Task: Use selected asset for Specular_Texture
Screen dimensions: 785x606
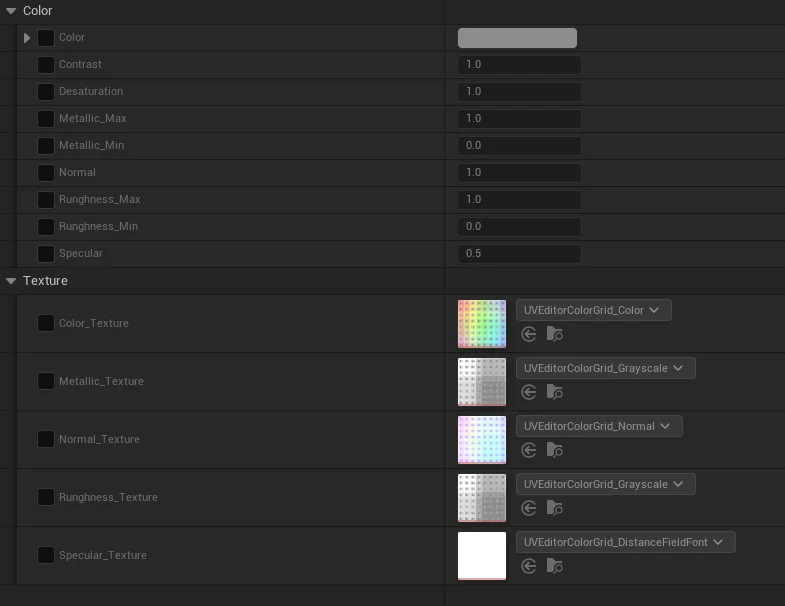Action: click(529, 566)
